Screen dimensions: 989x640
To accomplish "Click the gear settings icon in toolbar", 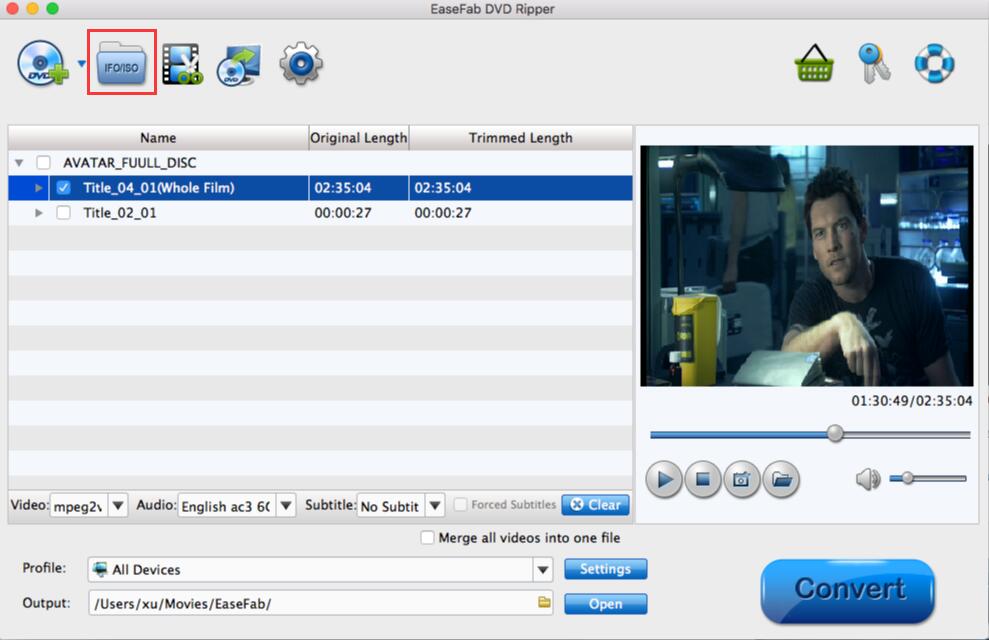I will pyautogui.click(x=300, y=64).
